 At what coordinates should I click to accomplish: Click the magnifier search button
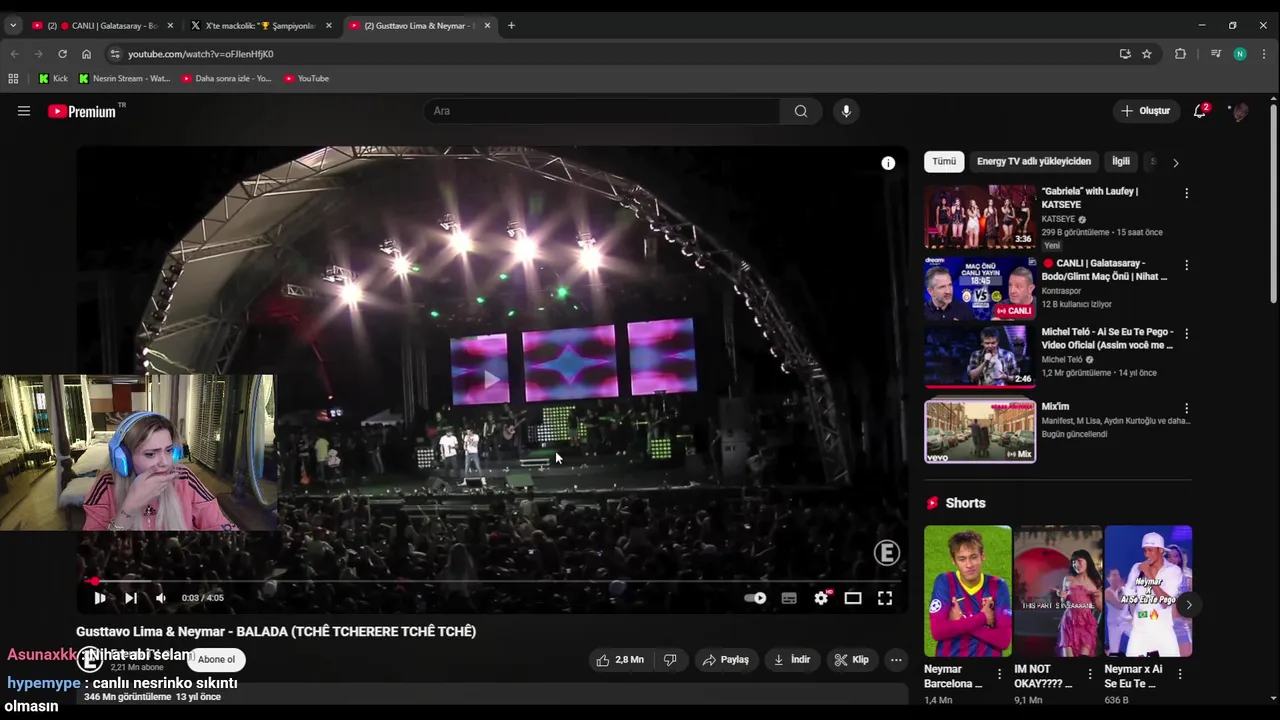(801, 111)
